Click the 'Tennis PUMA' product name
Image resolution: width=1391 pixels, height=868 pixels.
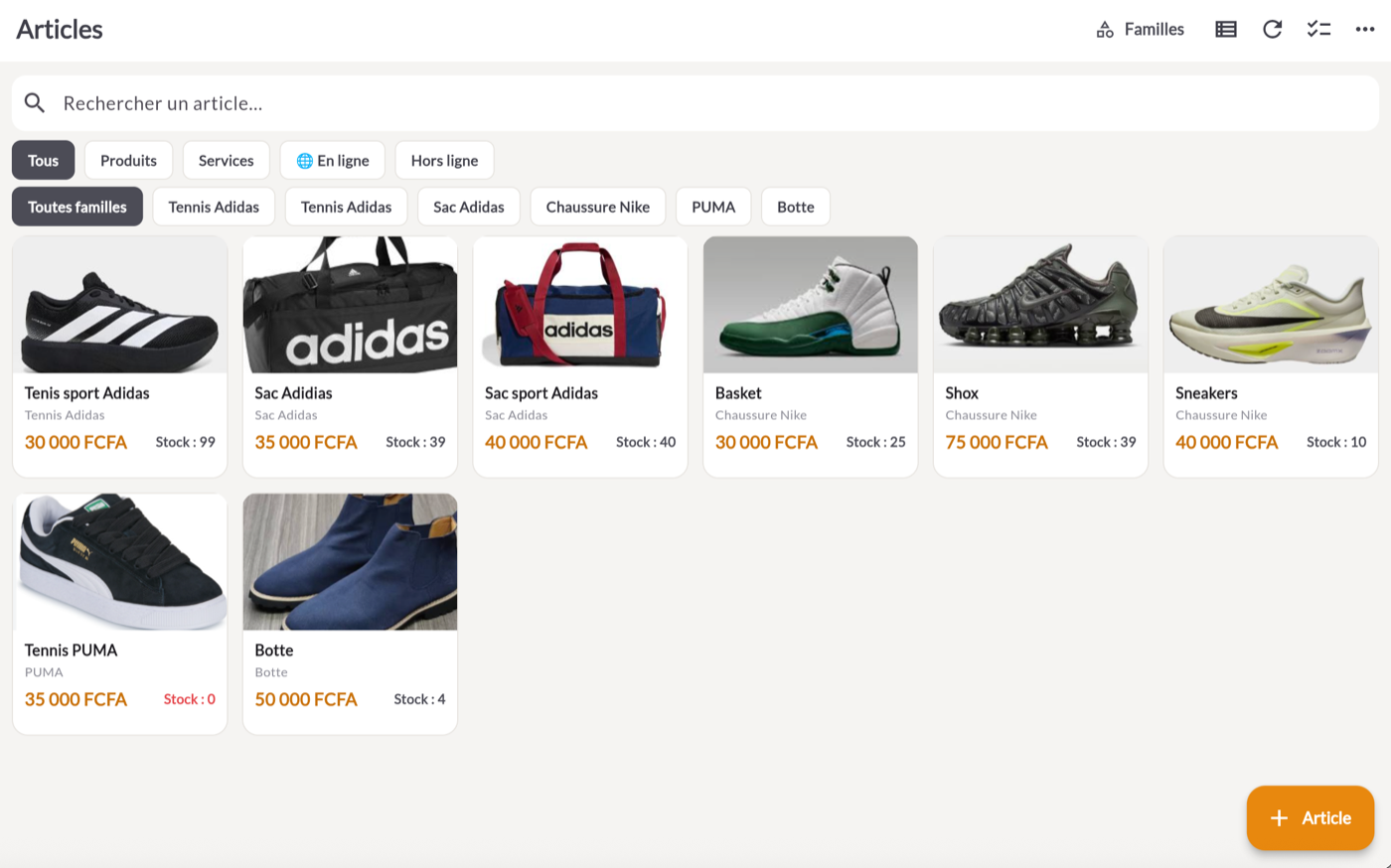point(72,651)
